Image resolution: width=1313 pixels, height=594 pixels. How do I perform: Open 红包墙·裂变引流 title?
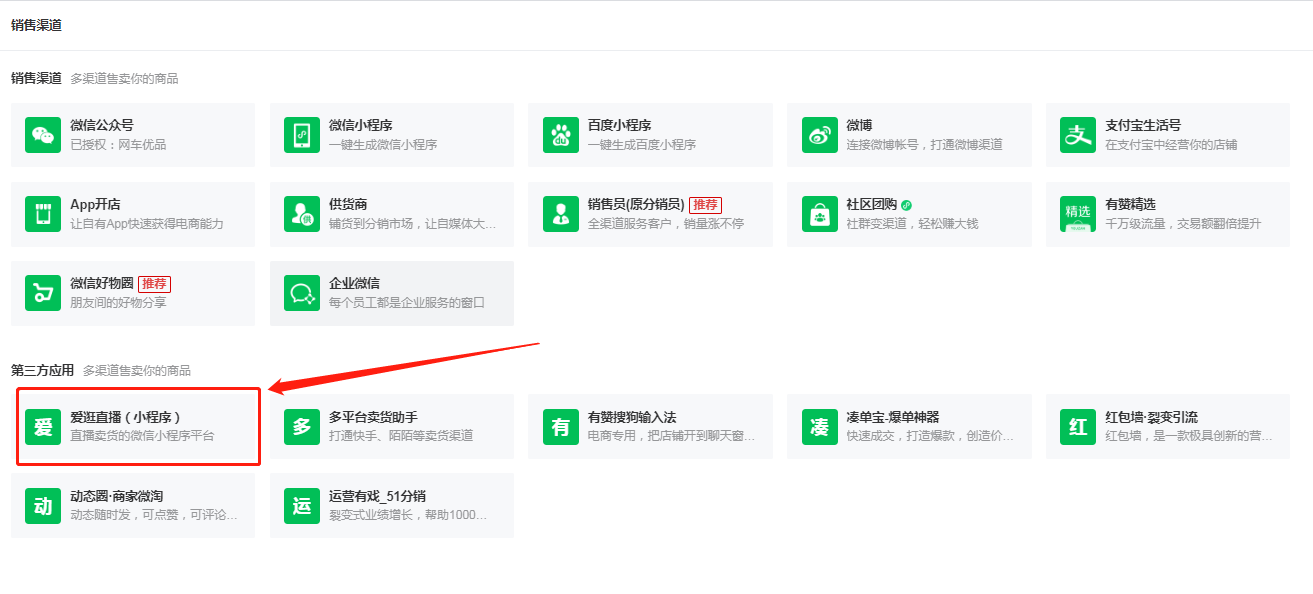[1151, 418]
